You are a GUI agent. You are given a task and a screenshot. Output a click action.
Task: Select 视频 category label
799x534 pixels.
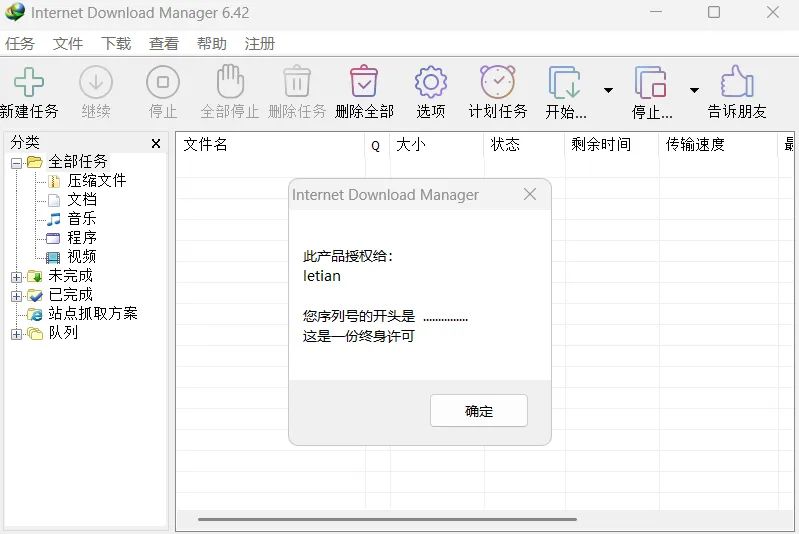tap(82, 256)
